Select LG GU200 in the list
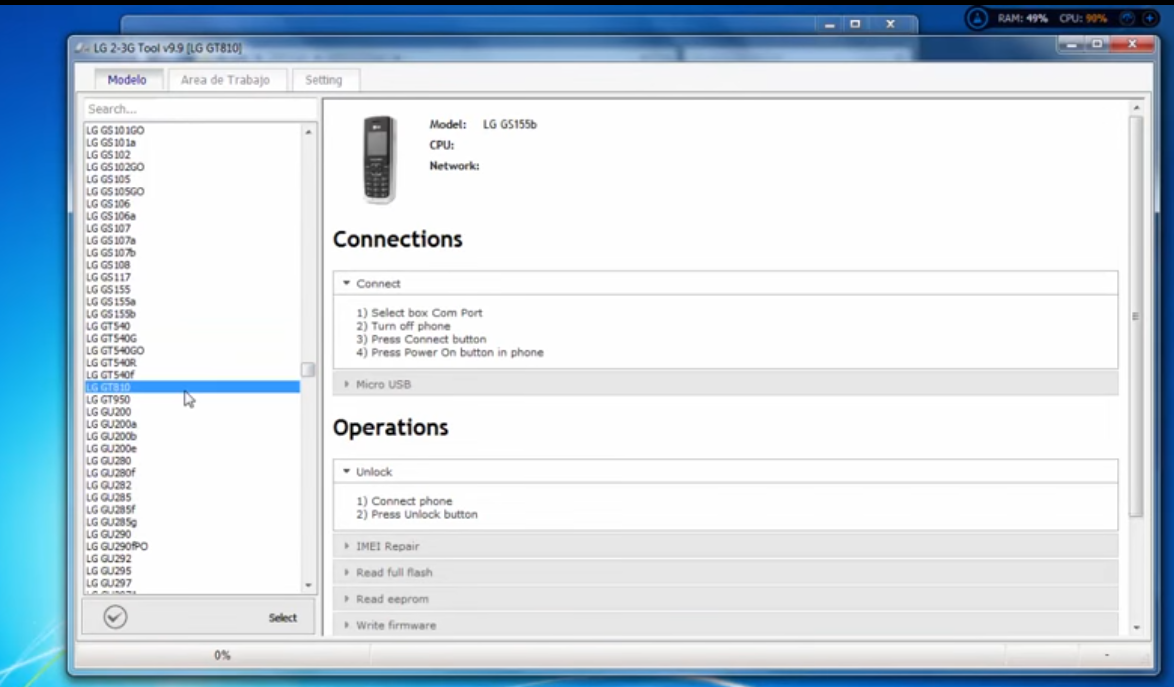The height and width of the screenshot is (687, 1174). click(192, 412)
